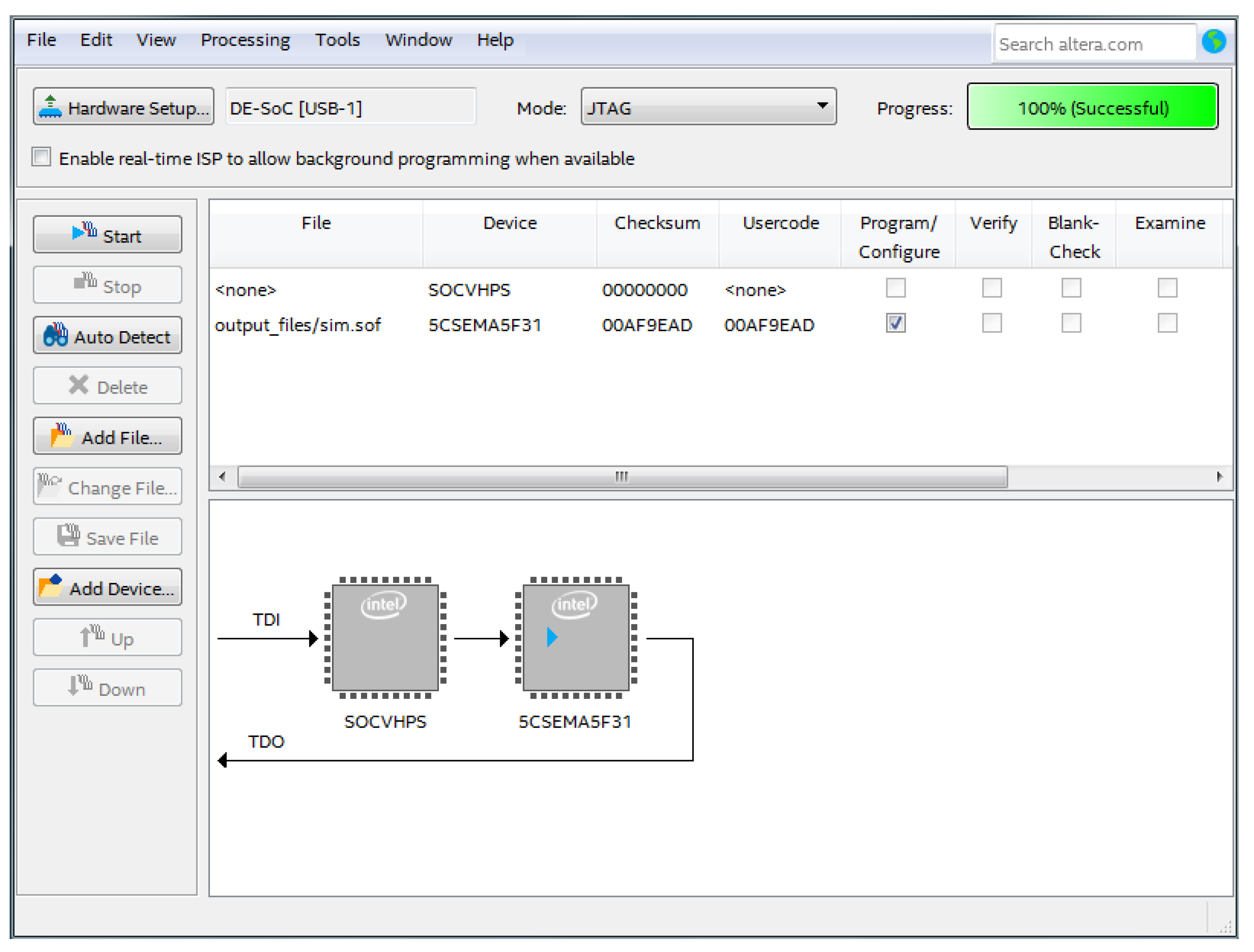1254x952 pixels.
Task: Select the output_files/sim.sof file row
Action: 298,325
